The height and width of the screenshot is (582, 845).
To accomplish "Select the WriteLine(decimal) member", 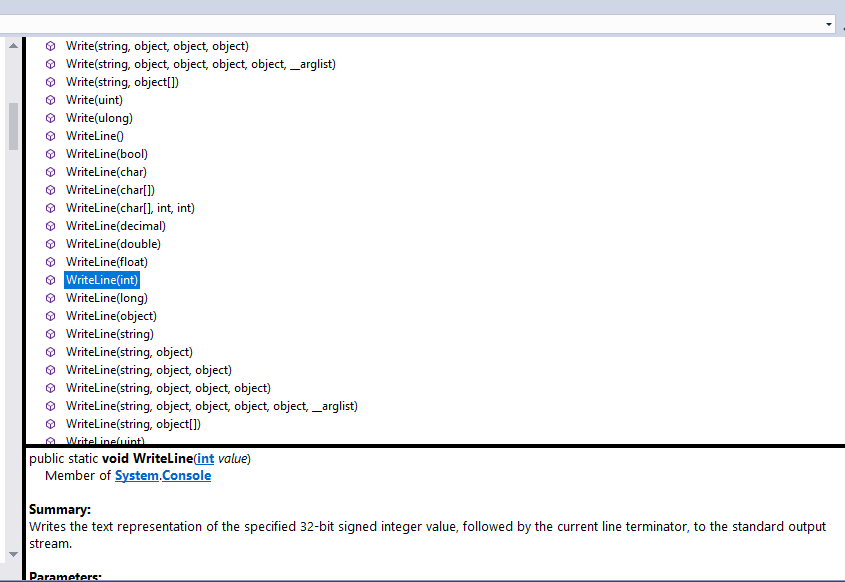I will (116, 226).
